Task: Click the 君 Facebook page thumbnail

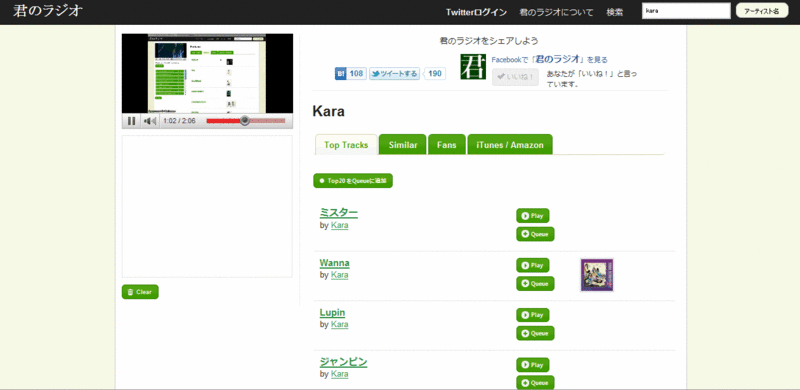Action: (x=473, y=66)
